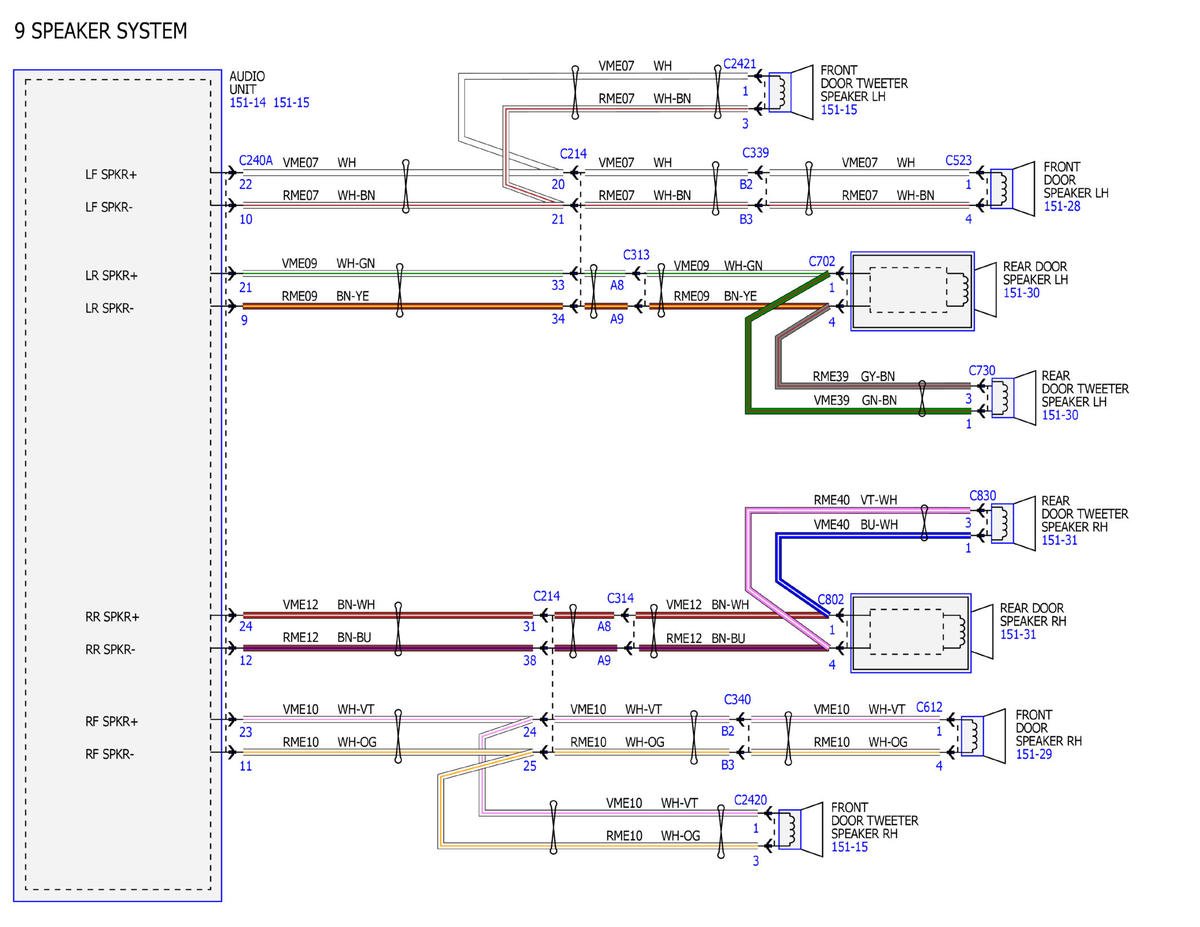
Task: Click the C240A connector label
Action: [x=256, y=160]
